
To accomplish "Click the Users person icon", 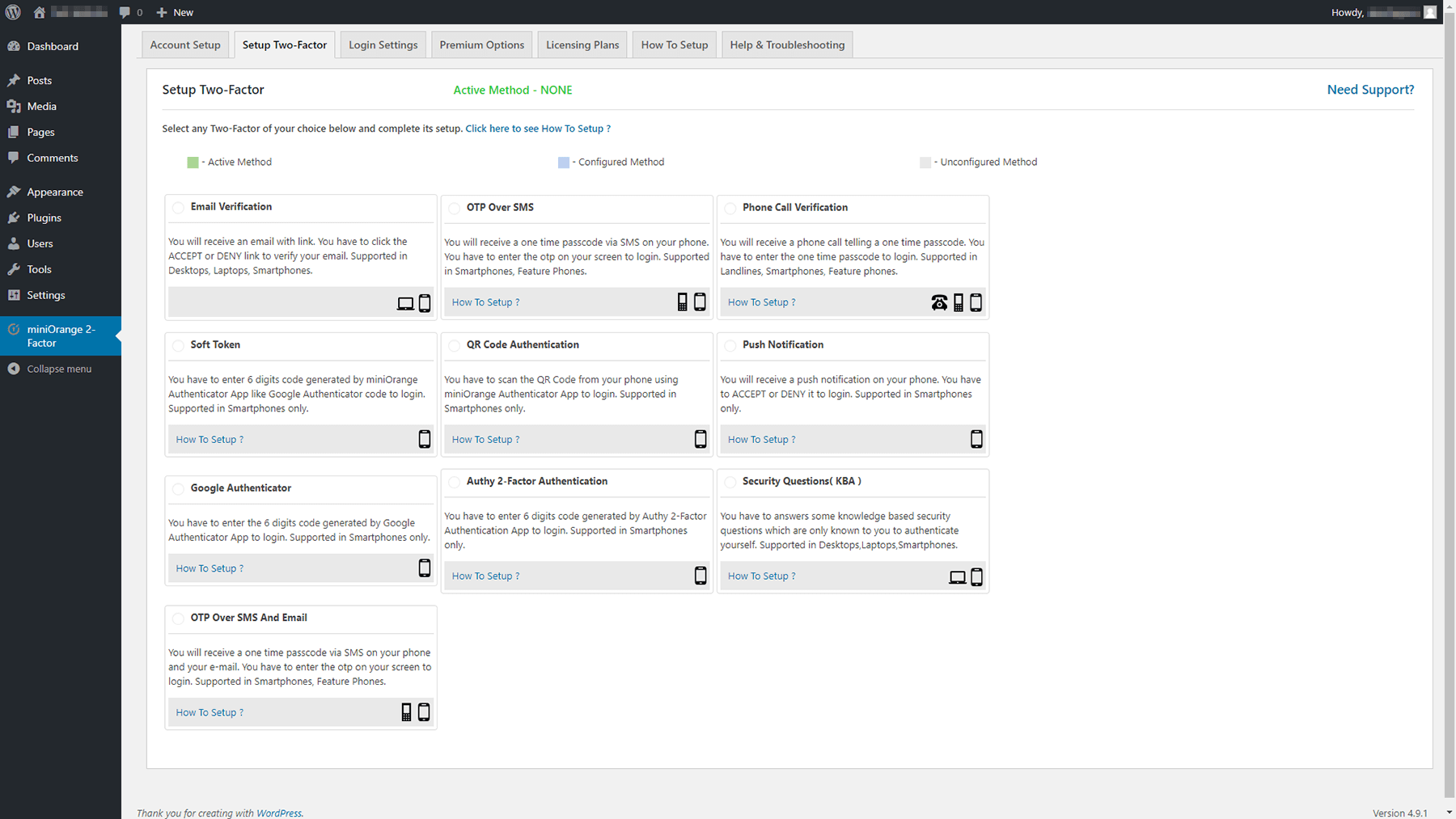I will 14,243.
